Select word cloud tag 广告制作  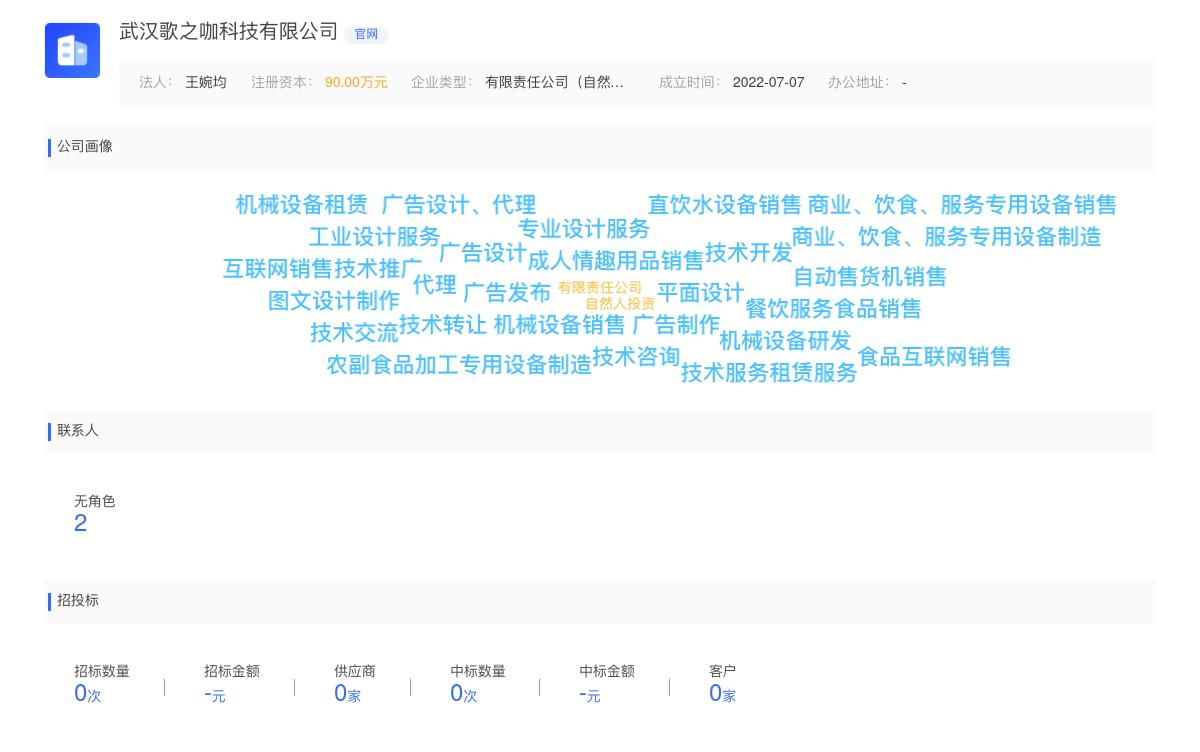tap(677, 325)
